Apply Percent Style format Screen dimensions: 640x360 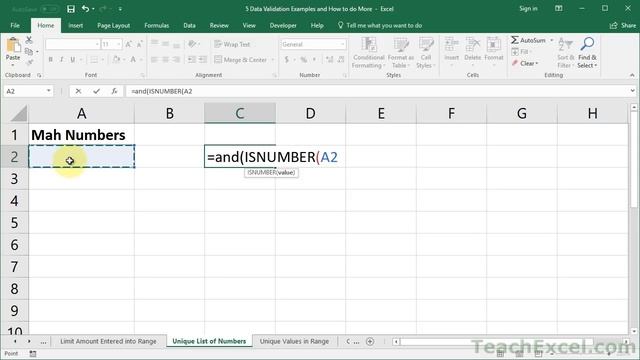[304, 60]
